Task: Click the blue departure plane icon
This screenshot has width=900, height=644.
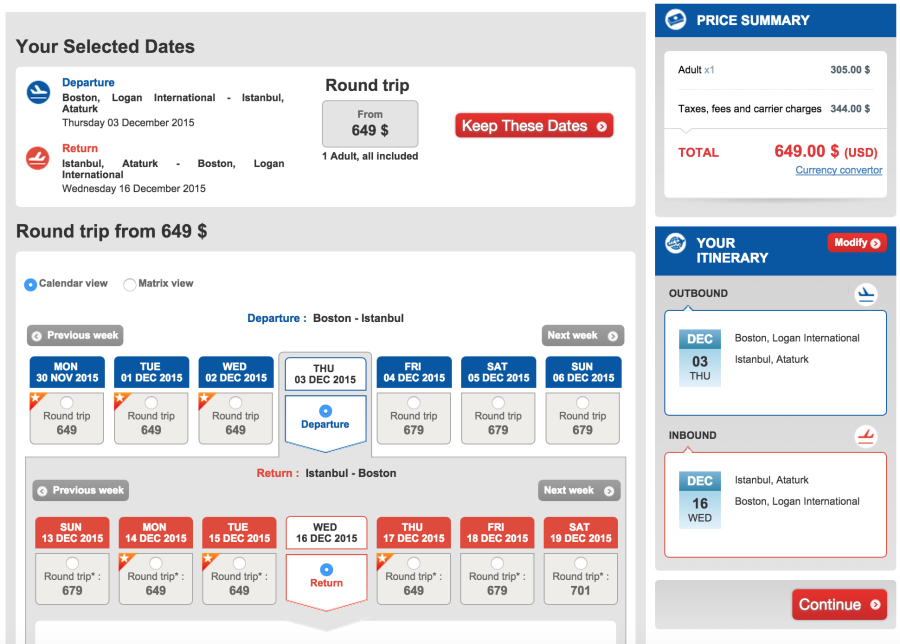Action: tap(38, 93)
